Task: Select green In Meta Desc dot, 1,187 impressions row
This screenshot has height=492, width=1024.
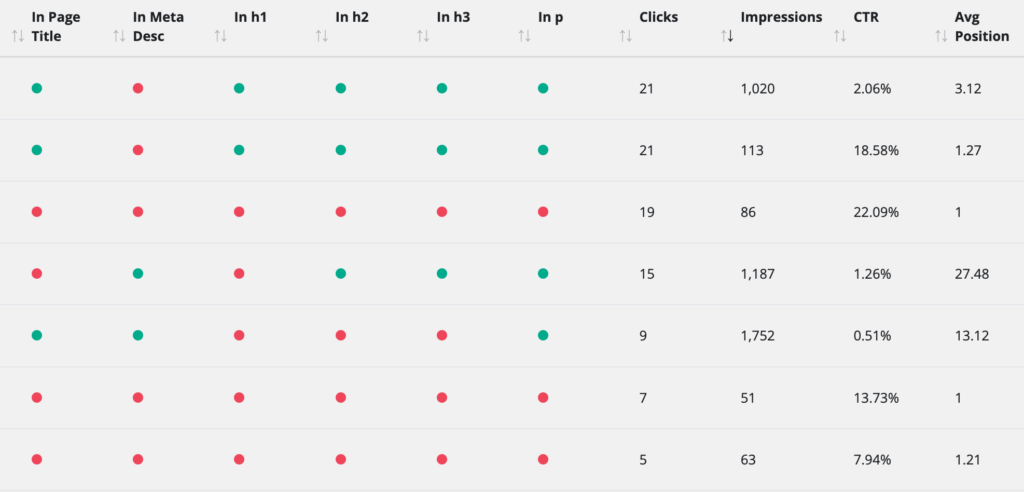Action: (x=138, y=274)
